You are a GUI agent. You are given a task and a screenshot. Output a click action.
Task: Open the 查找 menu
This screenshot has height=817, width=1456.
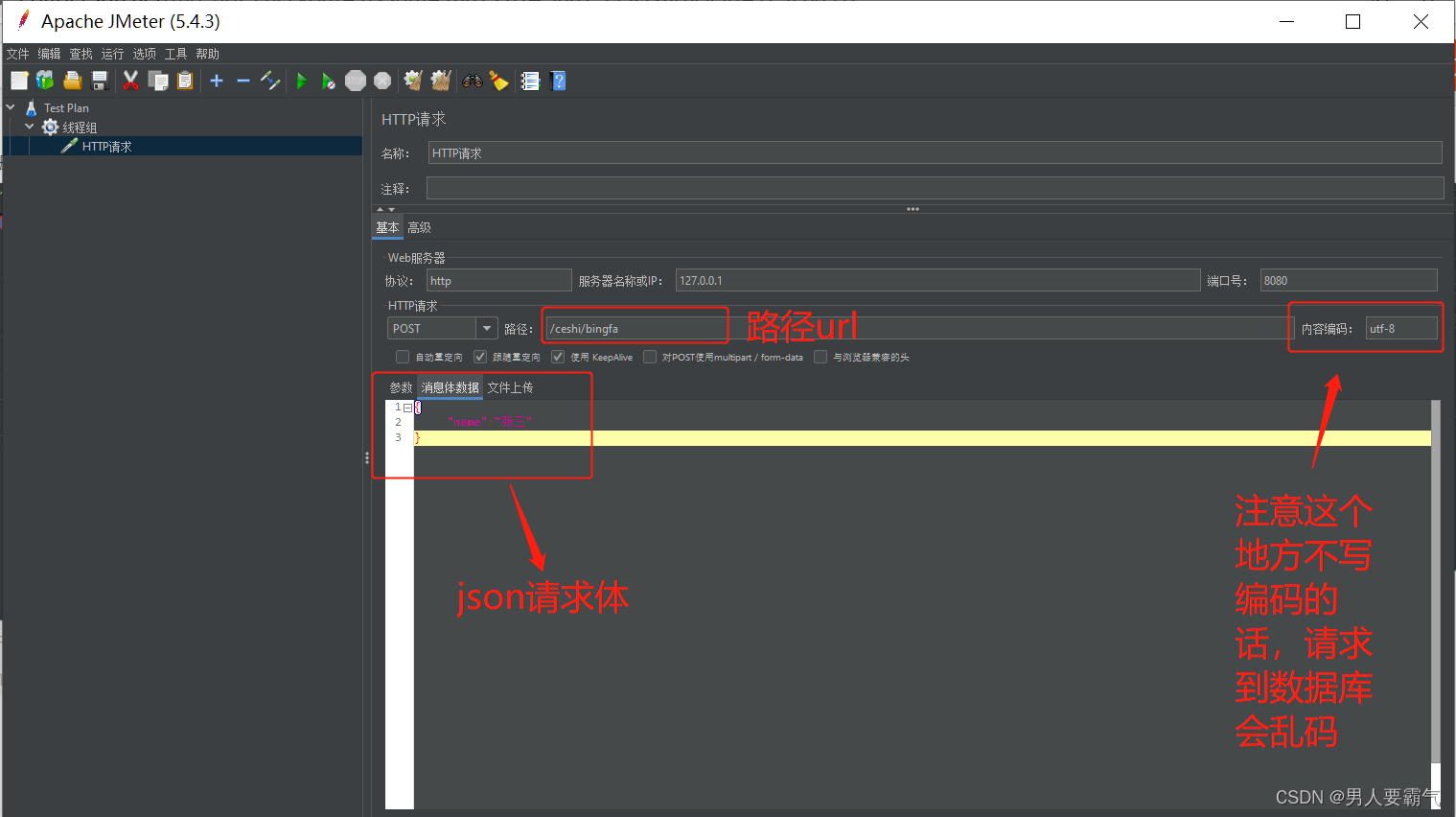click(81, 54)
